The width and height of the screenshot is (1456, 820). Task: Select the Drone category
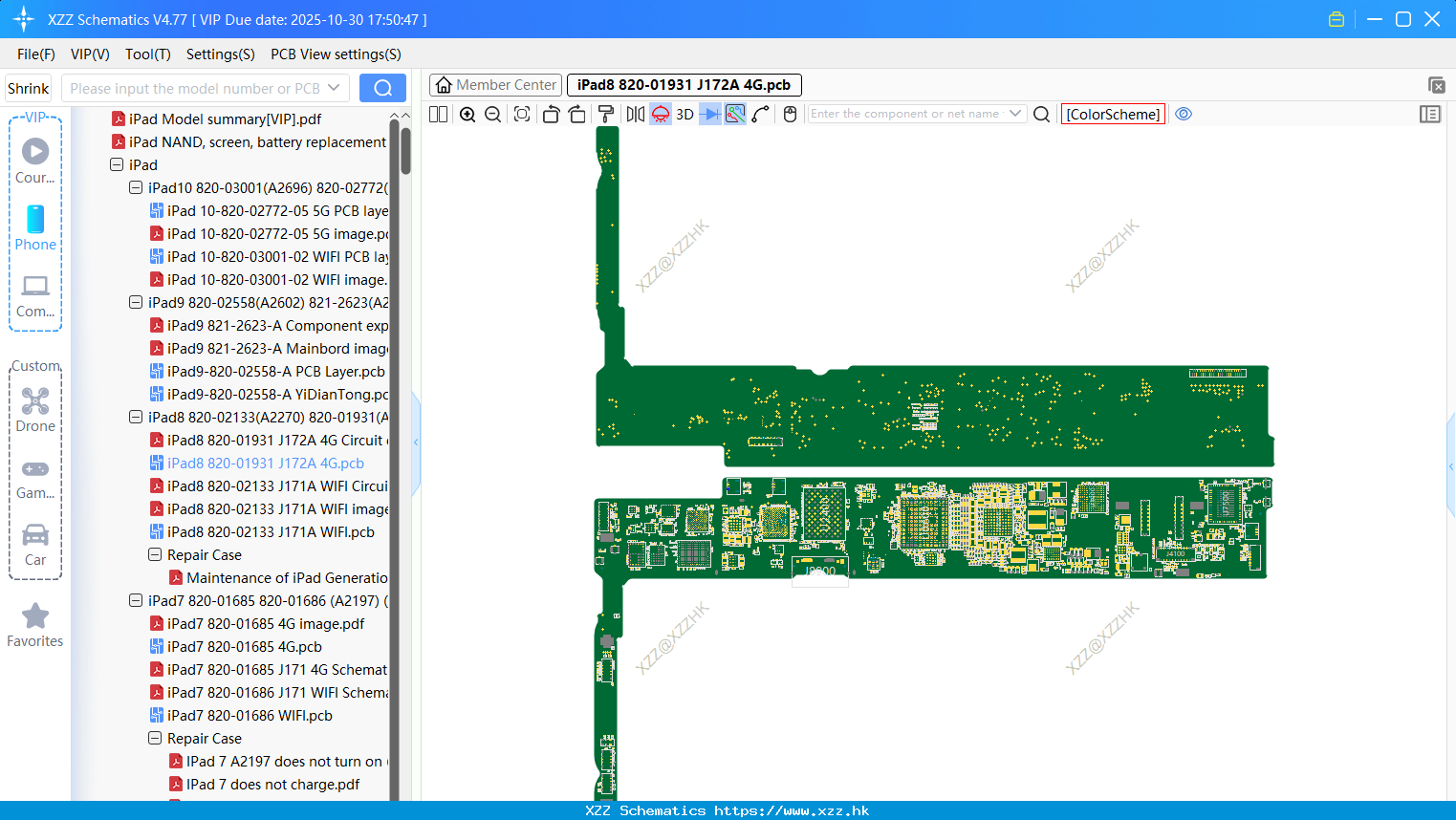pos(35,410)
